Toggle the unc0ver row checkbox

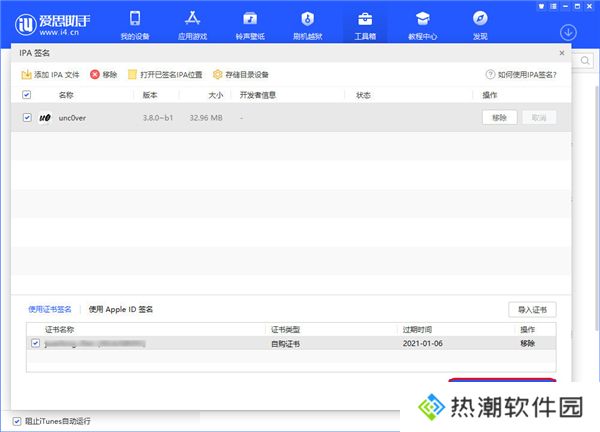tap(27, 117)
